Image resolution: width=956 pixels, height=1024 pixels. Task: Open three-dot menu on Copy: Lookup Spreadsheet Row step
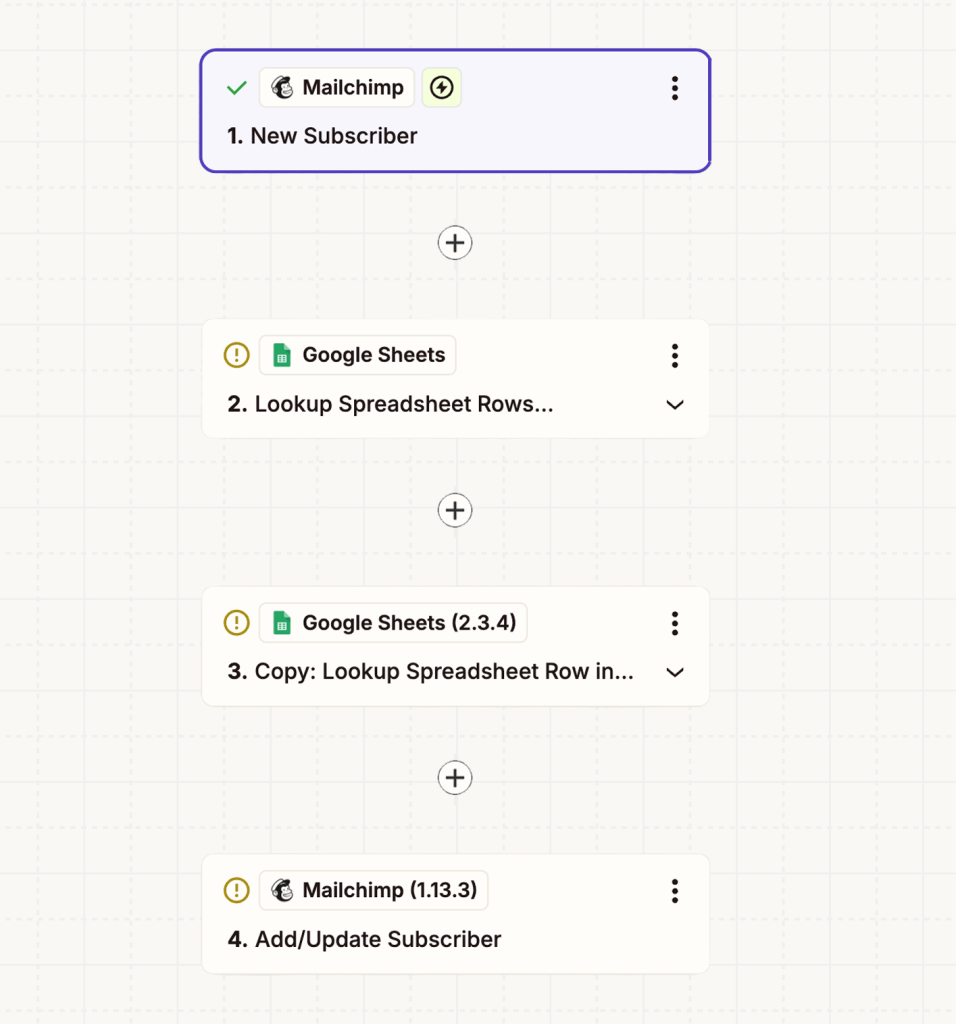(675, 624)
